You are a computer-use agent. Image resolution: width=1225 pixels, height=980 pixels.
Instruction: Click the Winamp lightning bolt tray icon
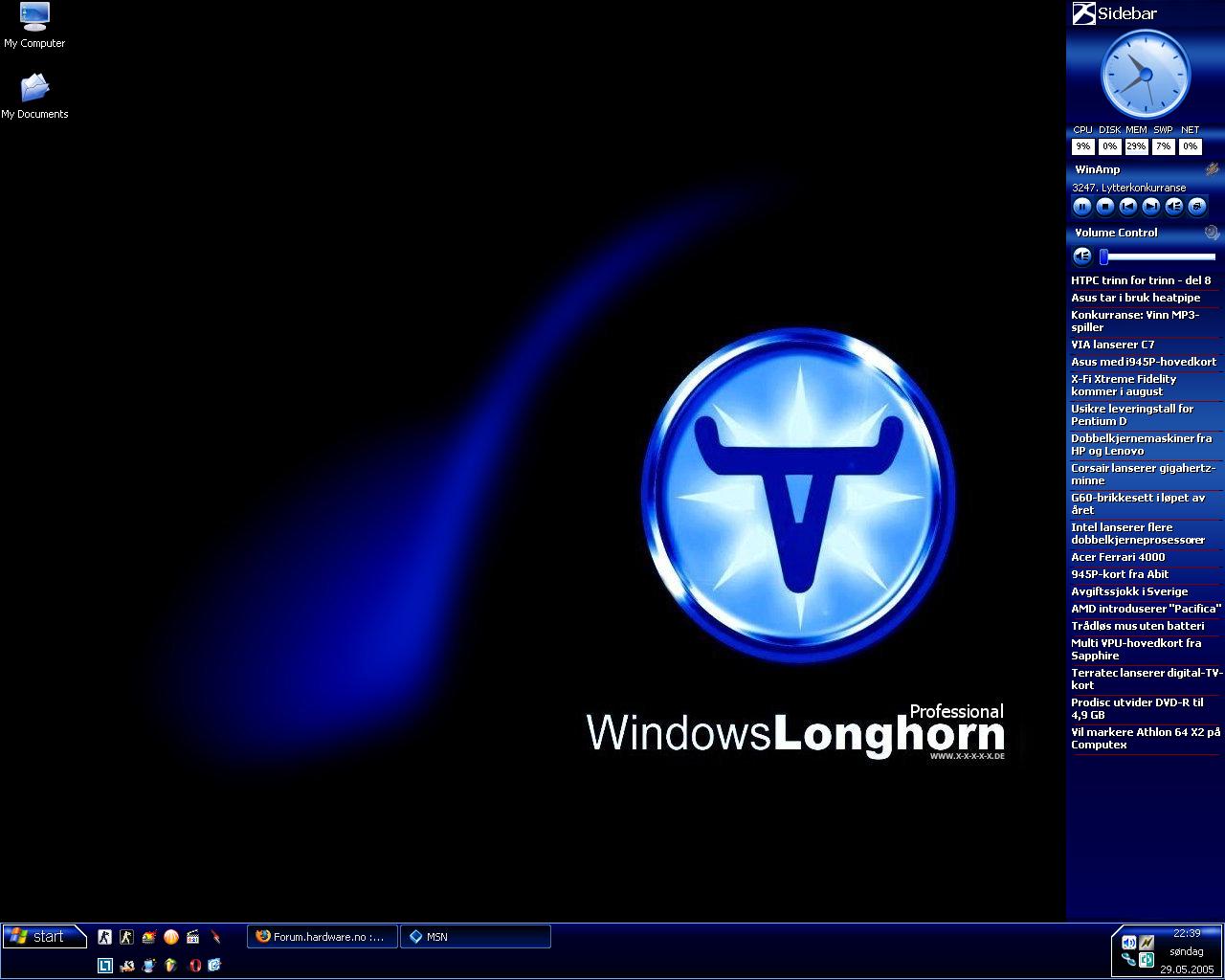coord(1146,943)
